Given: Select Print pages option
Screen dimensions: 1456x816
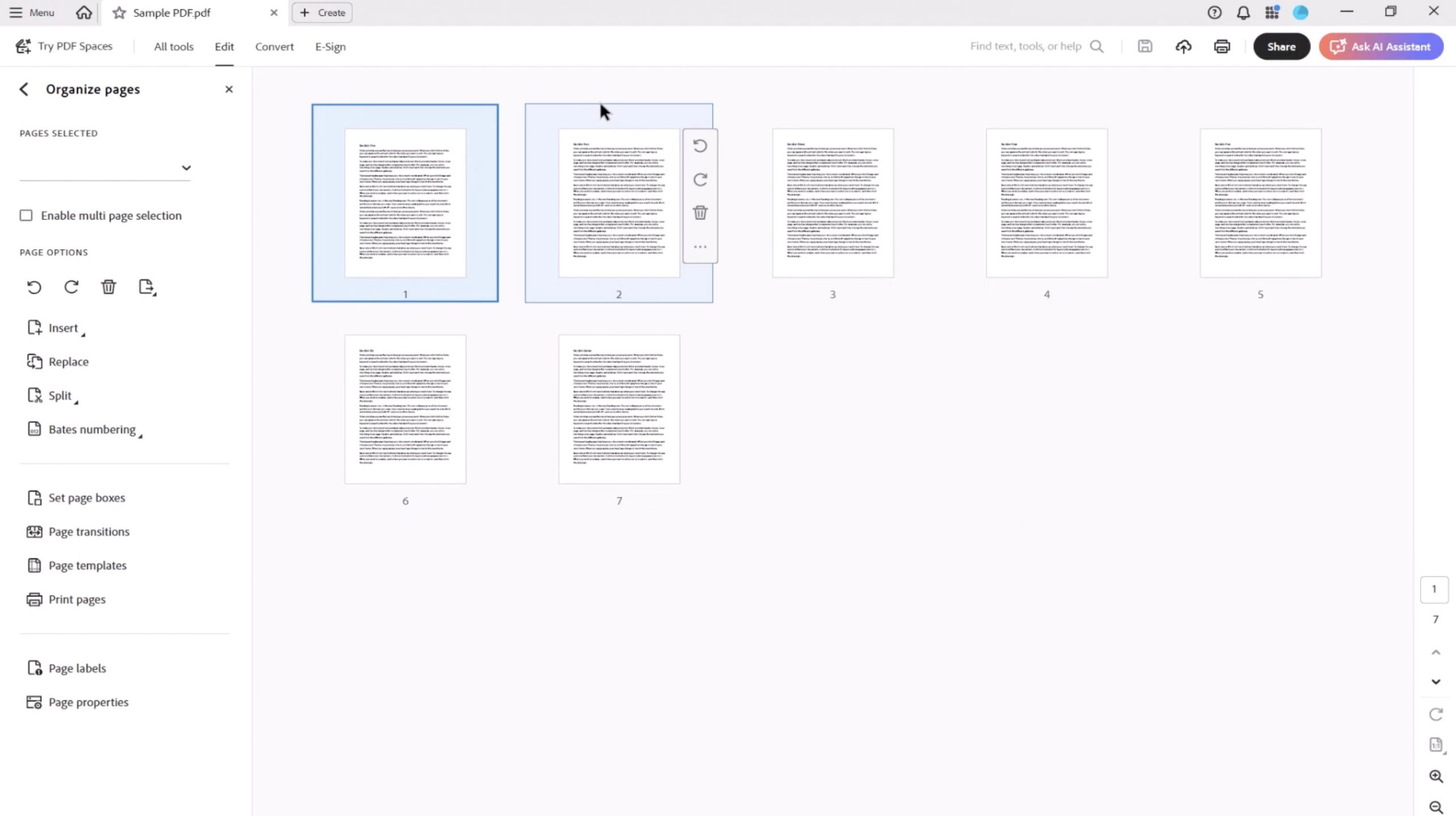Looking at the screenshot, I should (66, 599).
